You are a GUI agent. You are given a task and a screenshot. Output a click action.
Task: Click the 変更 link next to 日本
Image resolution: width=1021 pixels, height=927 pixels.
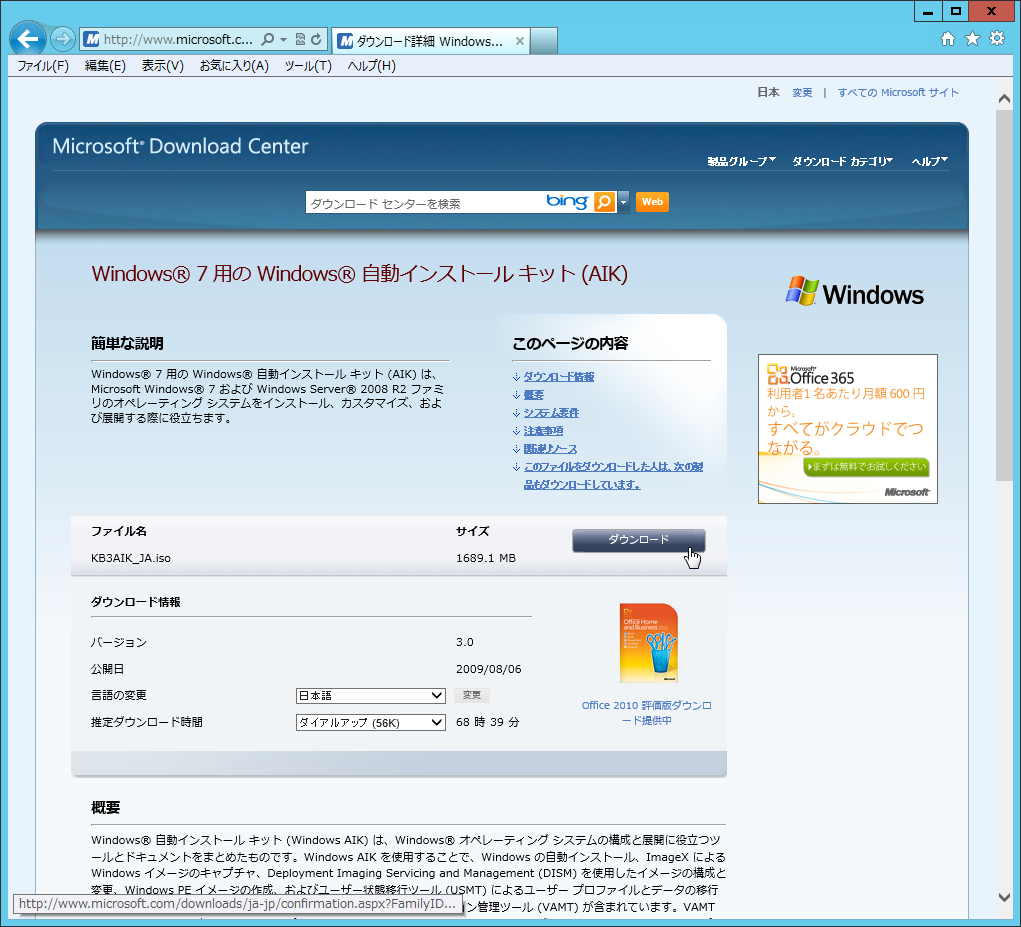802,92
